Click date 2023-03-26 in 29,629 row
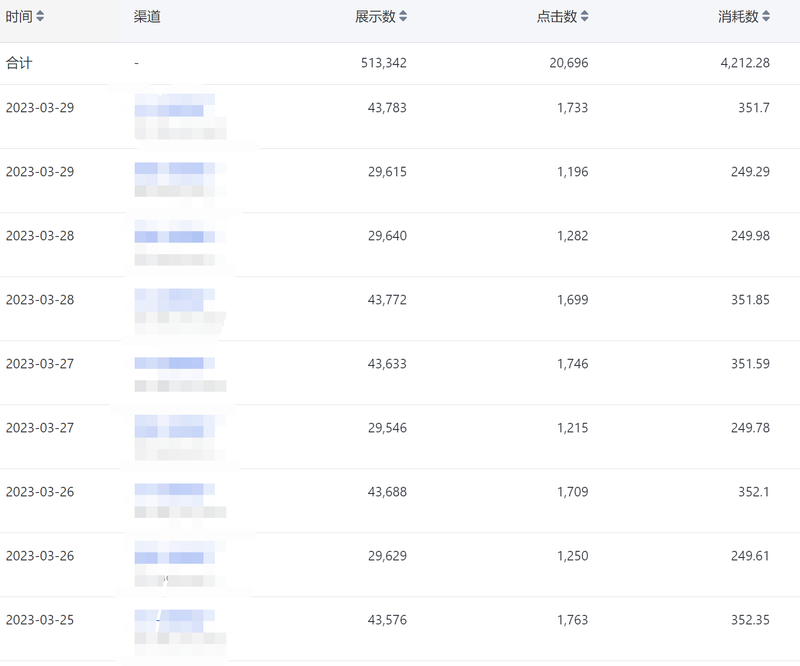 click(x=40, y=556)
